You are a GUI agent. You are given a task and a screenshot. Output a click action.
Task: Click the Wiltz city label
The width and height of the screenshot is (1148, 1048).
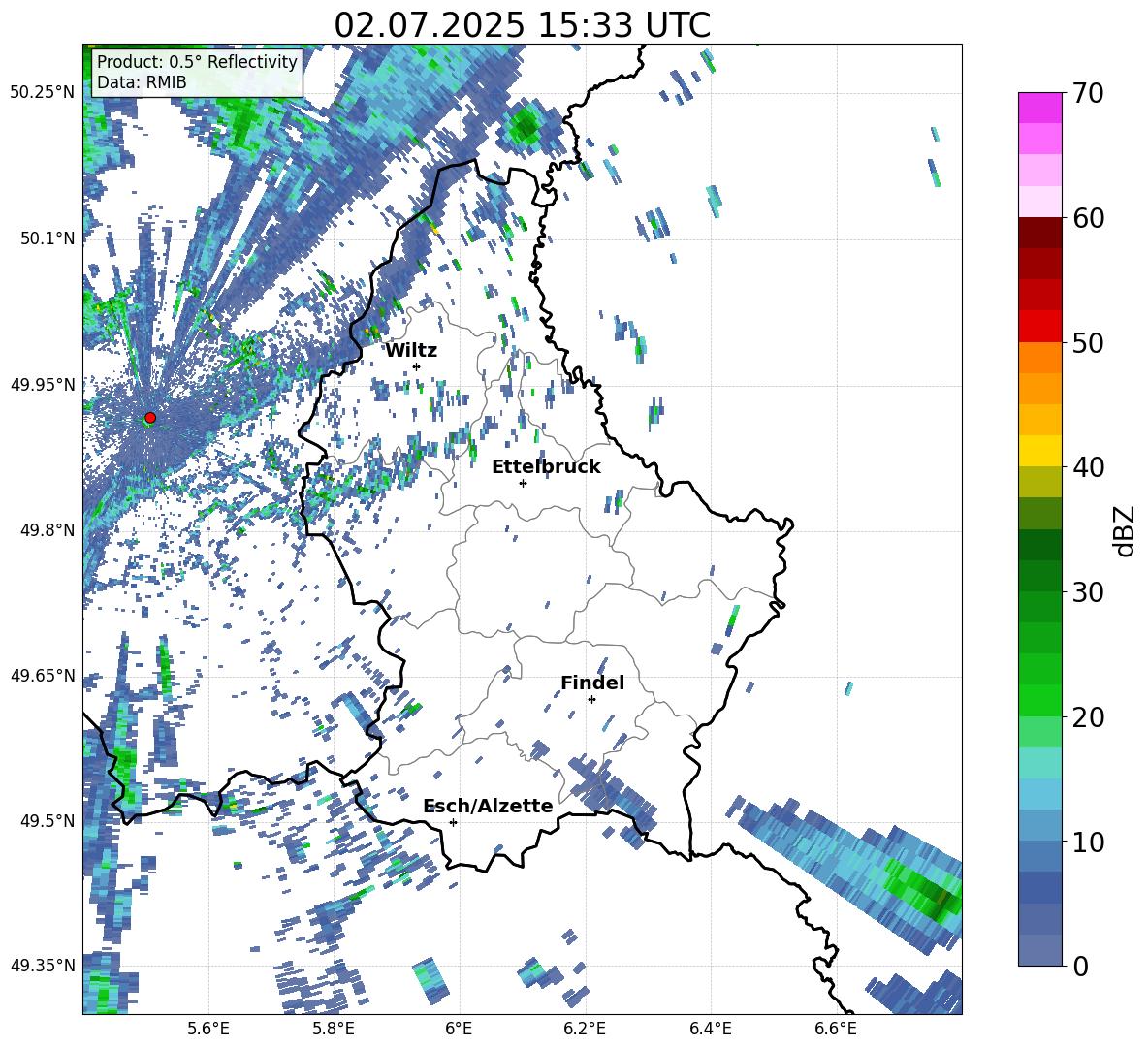[411, 351]
